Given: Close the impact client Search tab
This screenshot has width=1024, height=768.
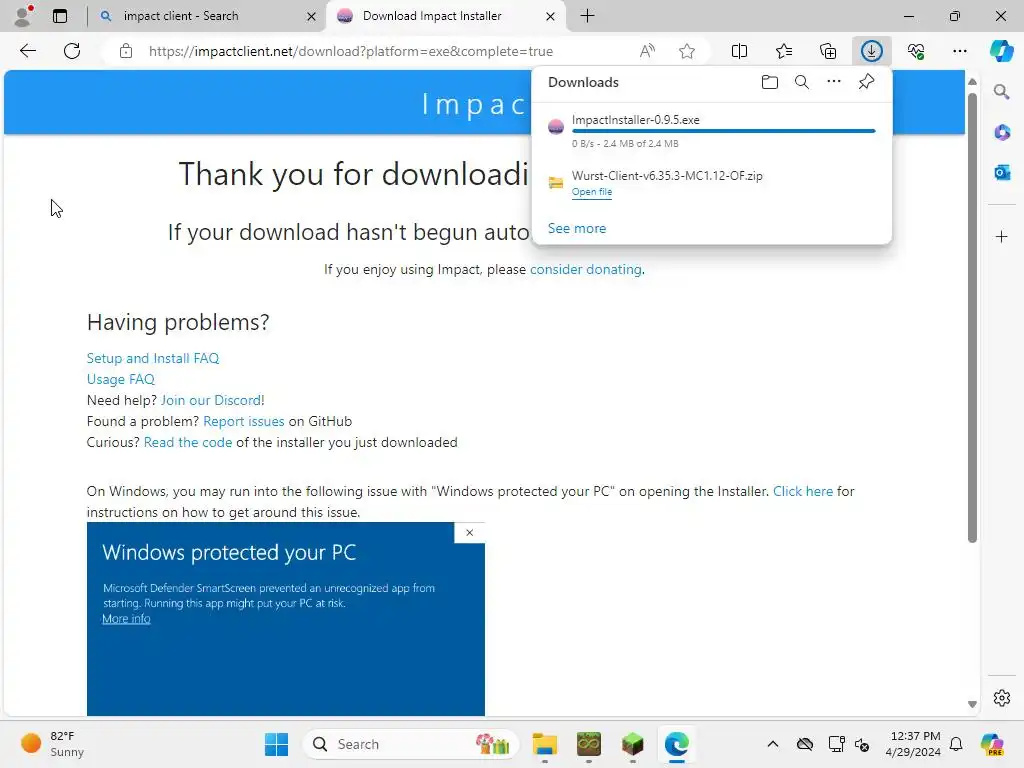Looking at the screenshot, I should [x=312, y=16].
